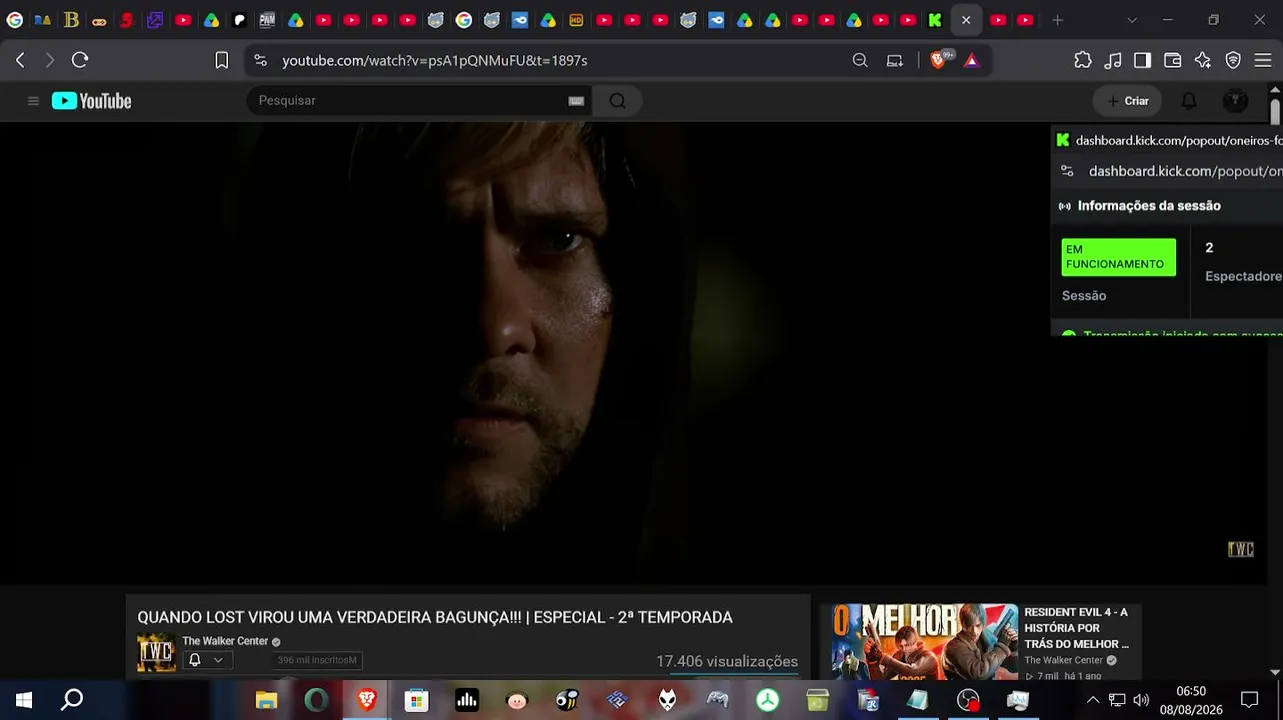Go back to the previous page

pyautogui.click(x=20, y=60)
